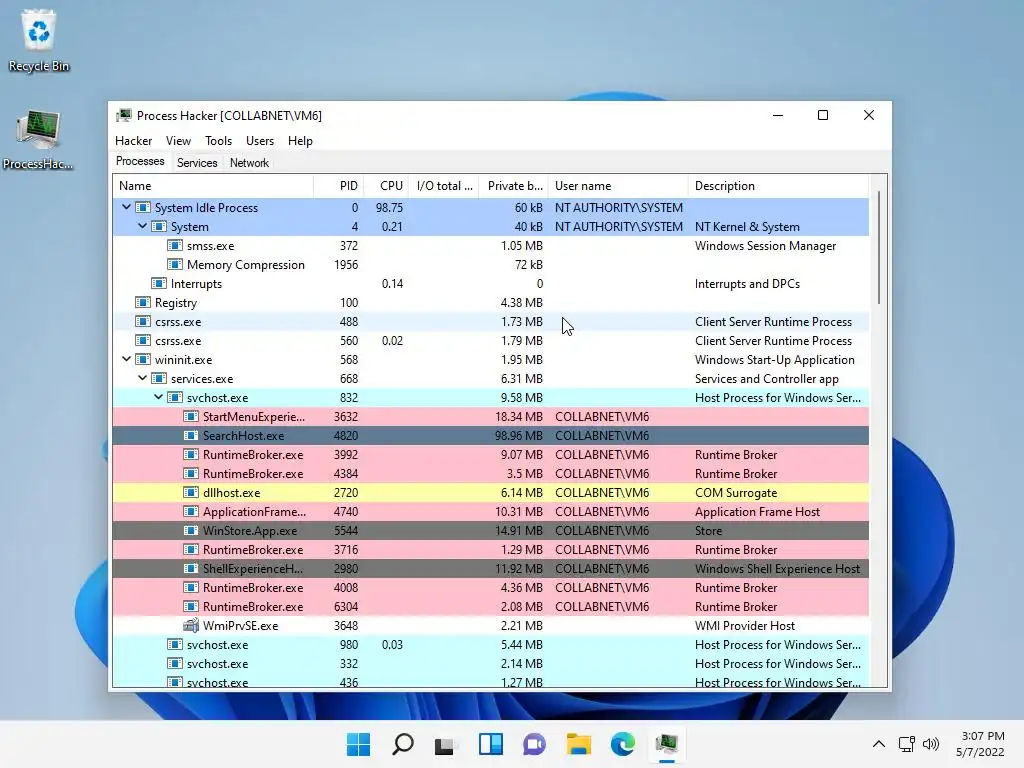Open the volume tray icon
This screenshot has width=1024, height=768.
931,744
